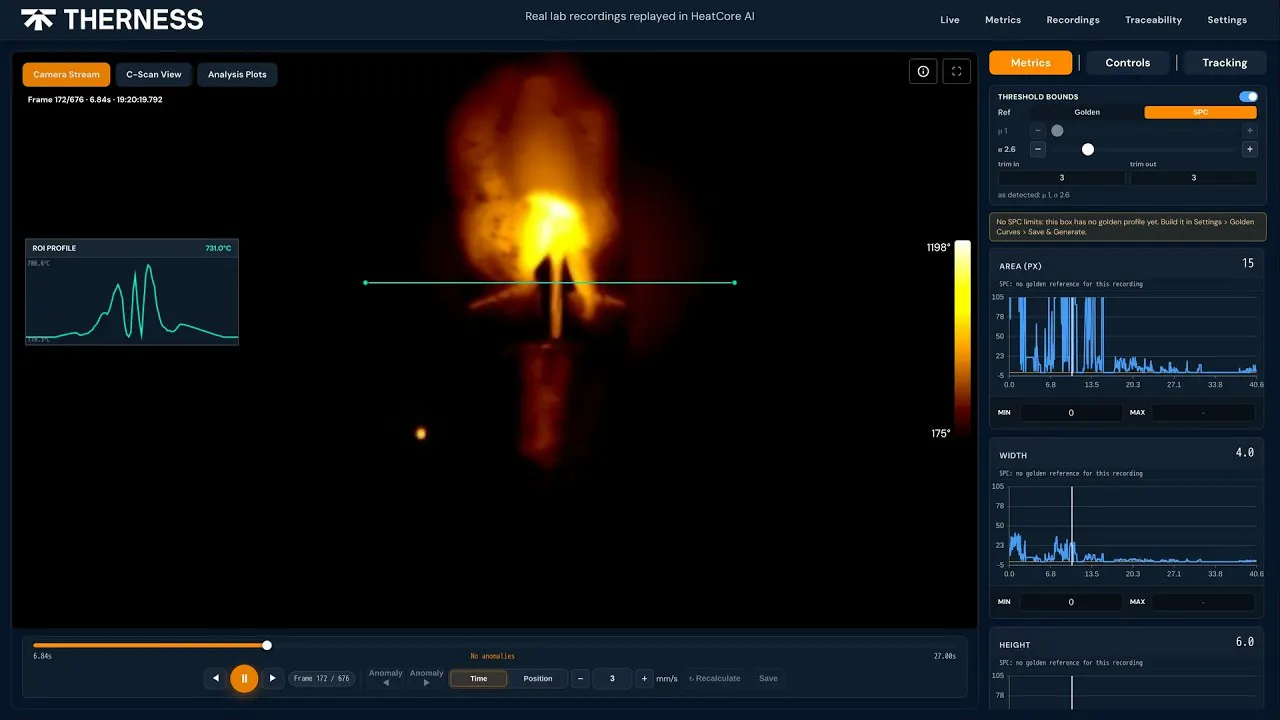This screenshot has height=720, width=1280.
Task: Click the Height metric value 6.0
Action: point(1244,642)
